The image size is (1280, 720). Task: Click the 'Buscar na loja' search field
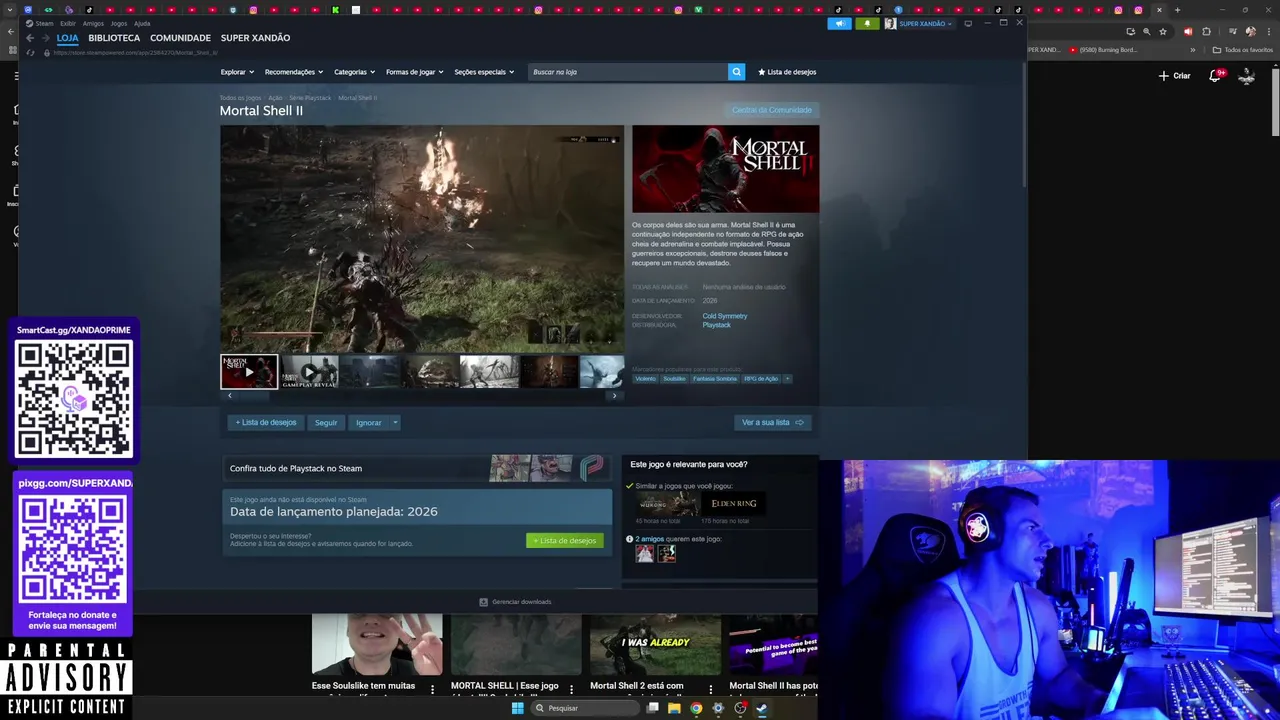coord(628,72)
